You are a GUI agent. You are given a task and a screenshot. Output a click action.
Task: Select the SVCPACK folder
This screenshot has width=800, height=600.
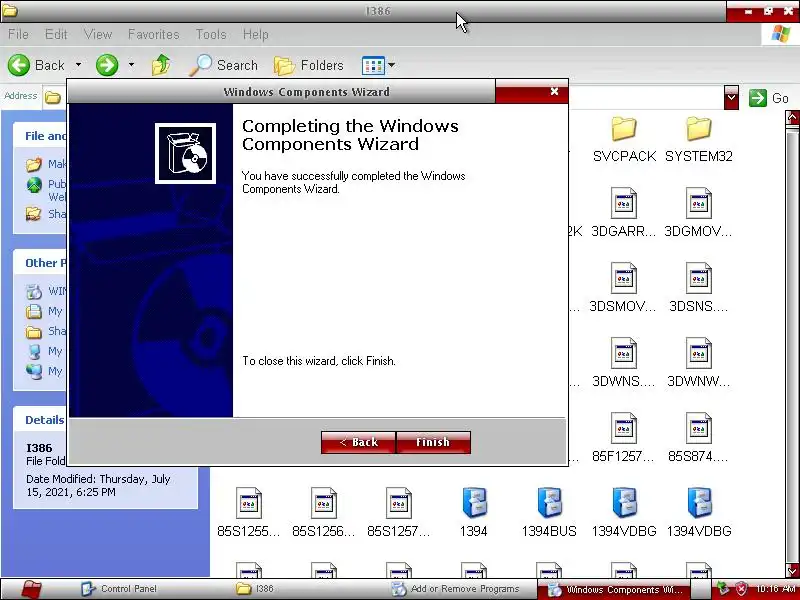(624, 140)
